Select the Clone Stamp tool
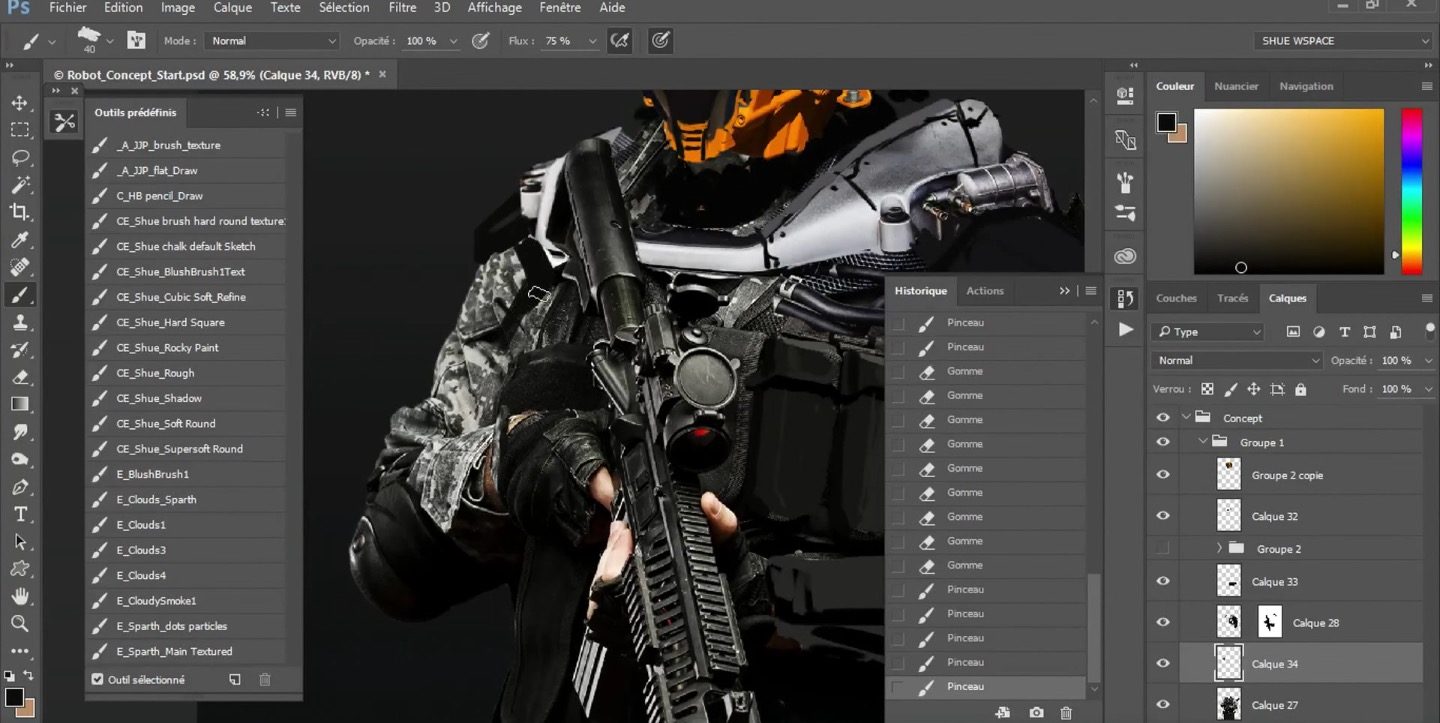 tap(19, 322)
